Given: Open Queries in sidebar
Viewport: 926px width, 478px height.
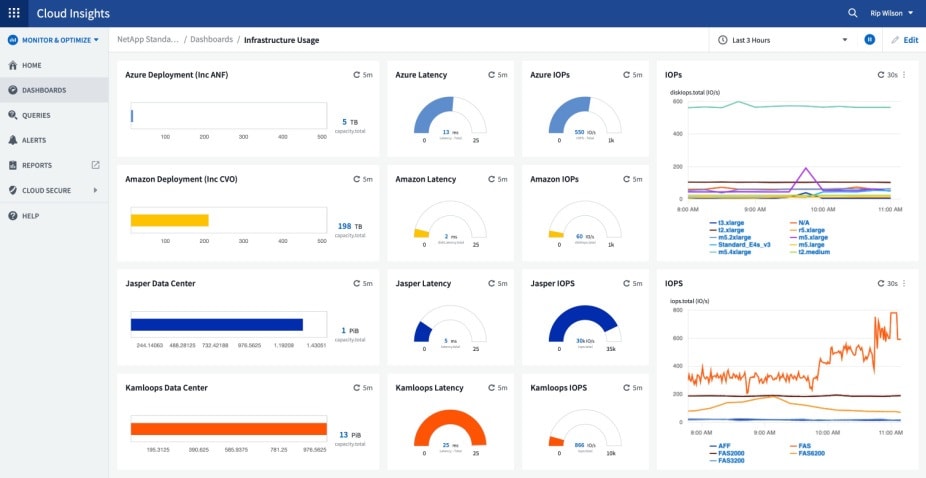Looking at the screenshot, I should click(x=54, y=115).
